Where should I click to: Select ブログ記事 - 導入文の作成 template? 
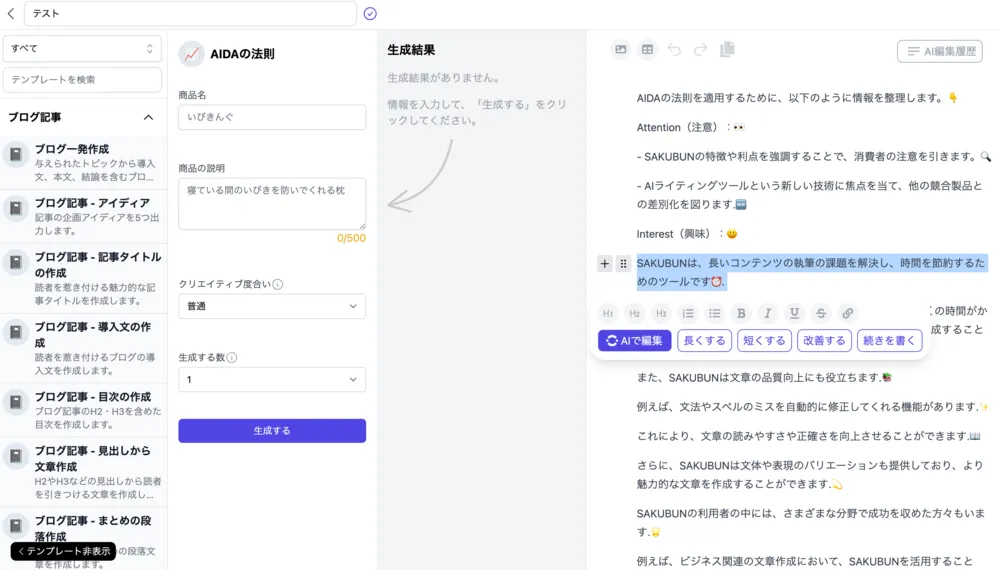coord(84,349)
